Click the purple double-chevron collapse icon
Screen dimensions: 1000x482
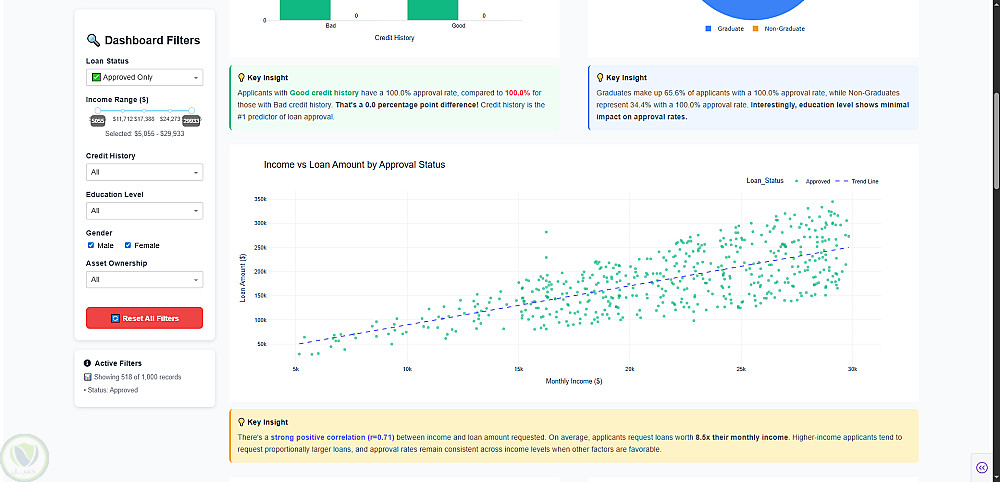(x=982, y=467)
